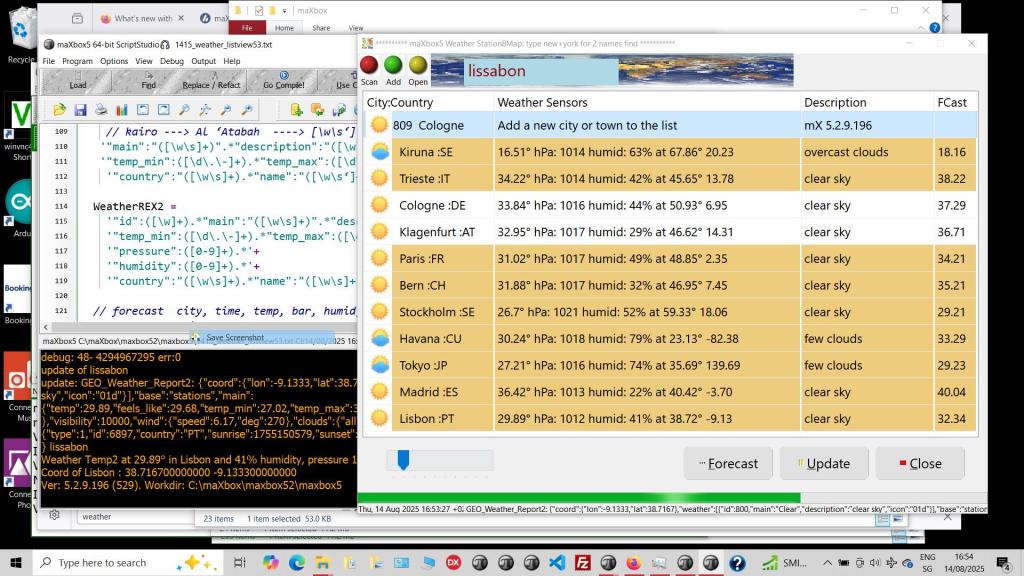The height and width of the screenshot is (576, 1024).
Task: Open the yellow folder icon in toolbar
Action: point(59,110)
